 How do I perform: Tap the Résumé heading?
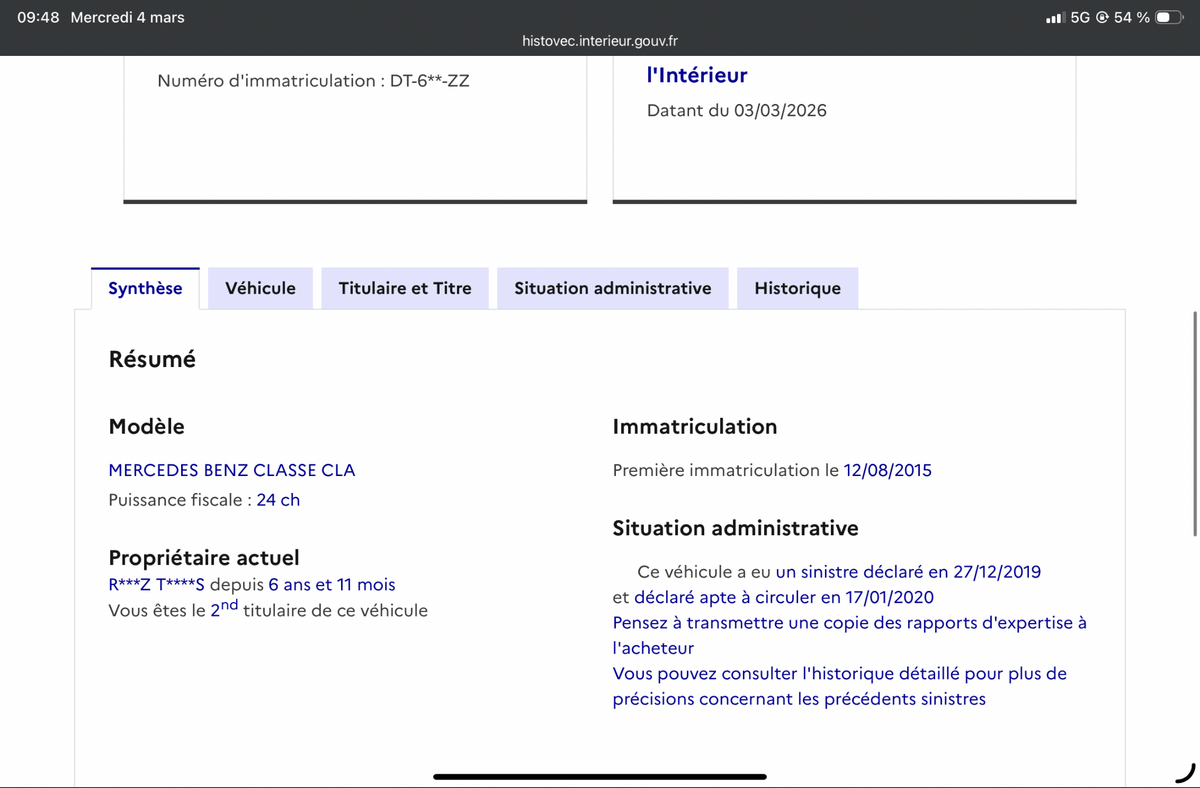tap(152, 359)
